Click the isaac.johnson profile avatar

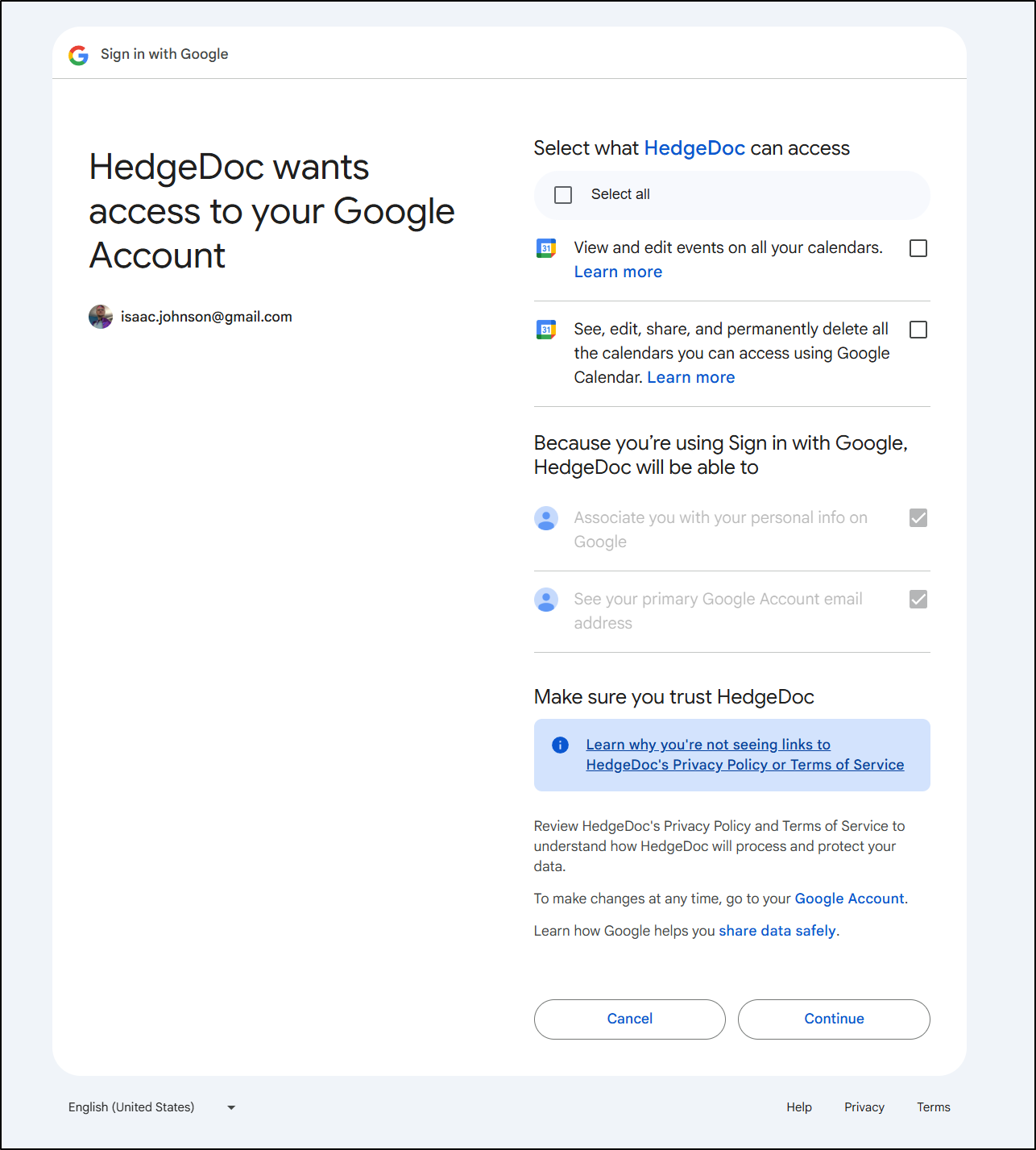101,317
